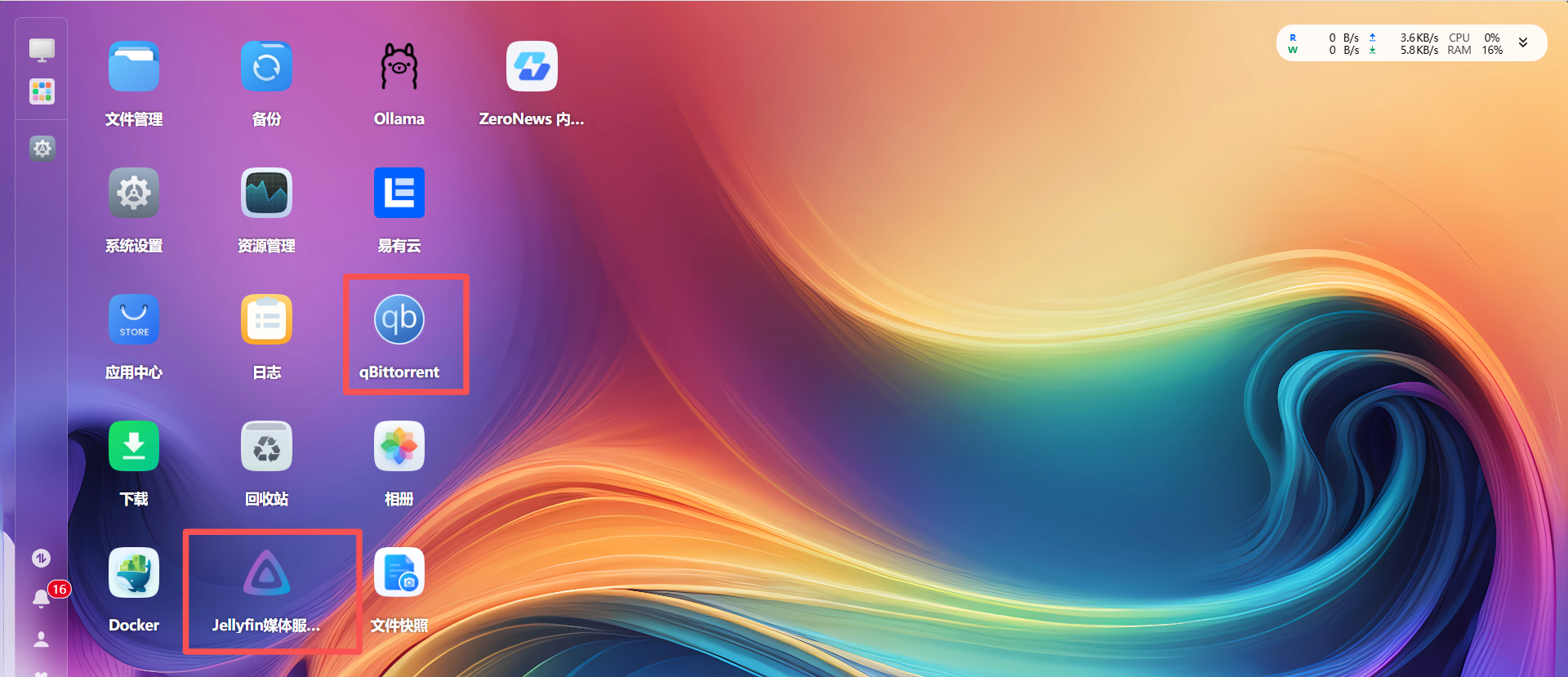The image size is (1568, 677).
Task: Launch the 相册 photo album app
Action: pyautogui.click(x=399, y=447)
